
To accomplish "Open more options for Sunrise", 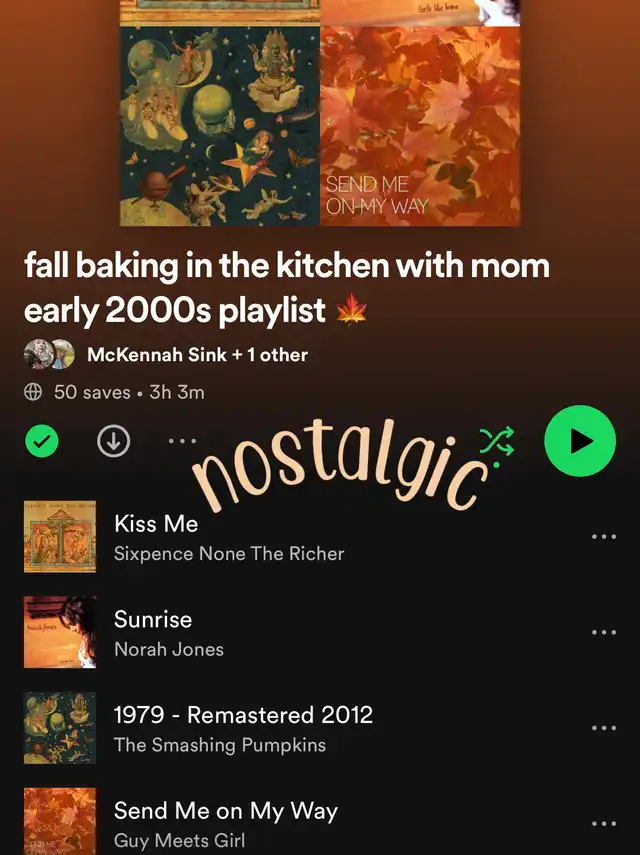I will pyautogui.click(x=604, y=633).
